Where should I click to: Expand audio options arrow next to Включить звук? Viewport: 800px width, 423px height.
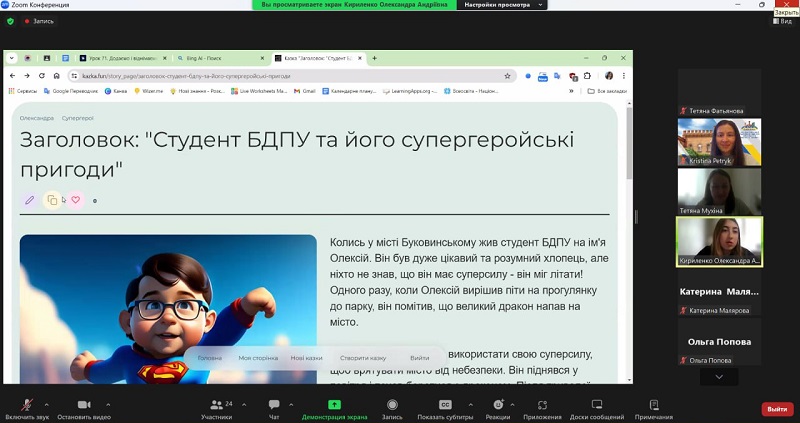46,405
